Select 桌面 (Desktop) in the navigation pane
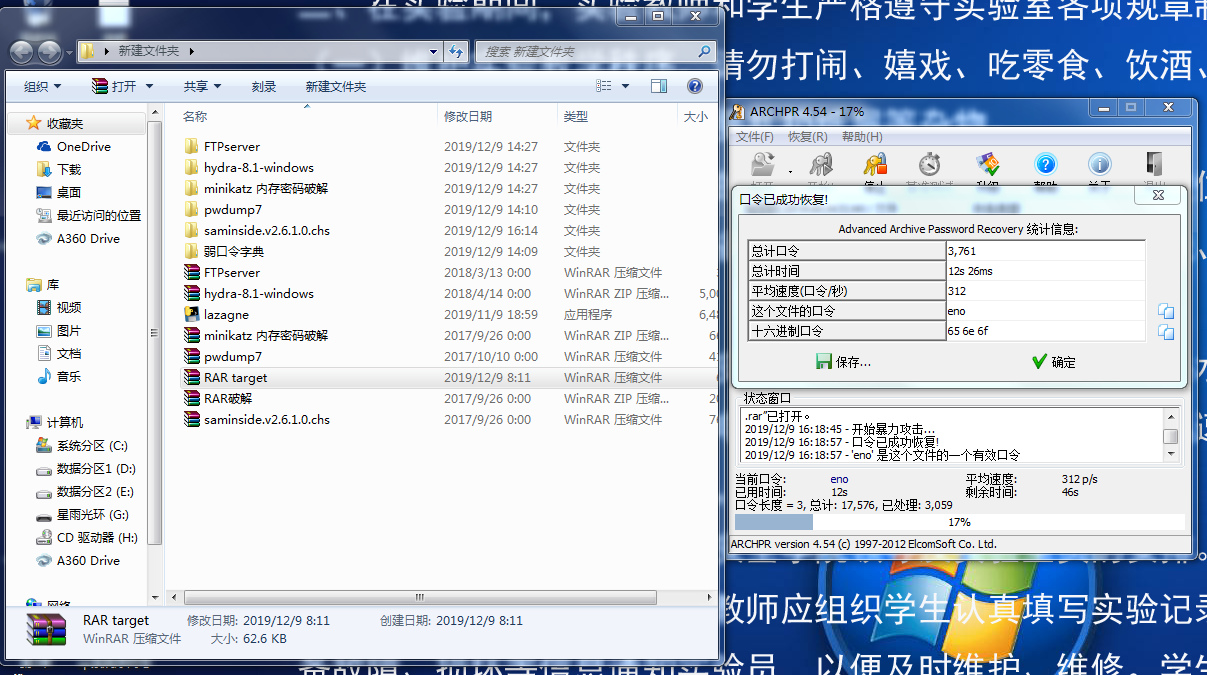The image size is (1207, 675). (x=69, y=192)
